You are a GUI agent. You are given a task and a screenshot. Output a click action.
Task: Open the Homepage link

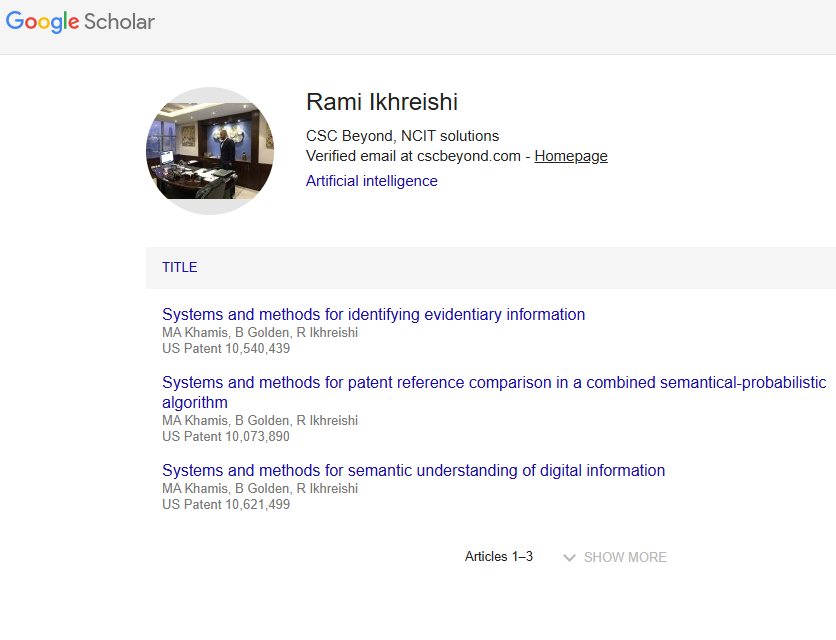[571, 156]
